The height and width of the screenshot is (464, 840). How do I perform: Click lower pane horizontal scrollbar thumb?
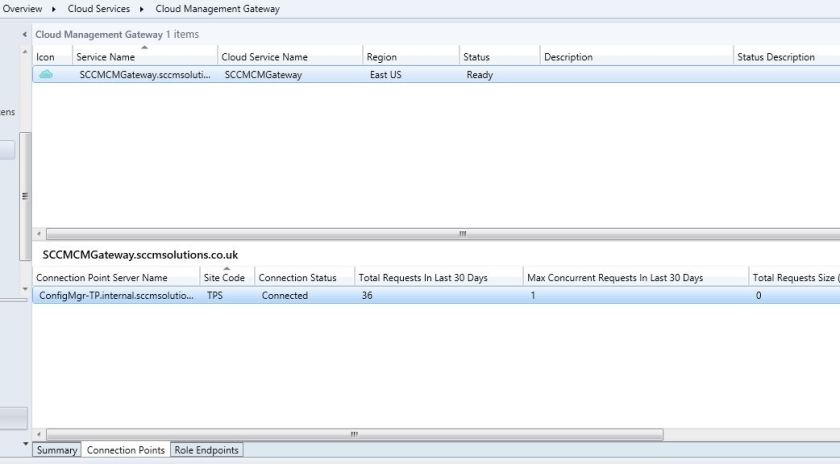(355, 434)
